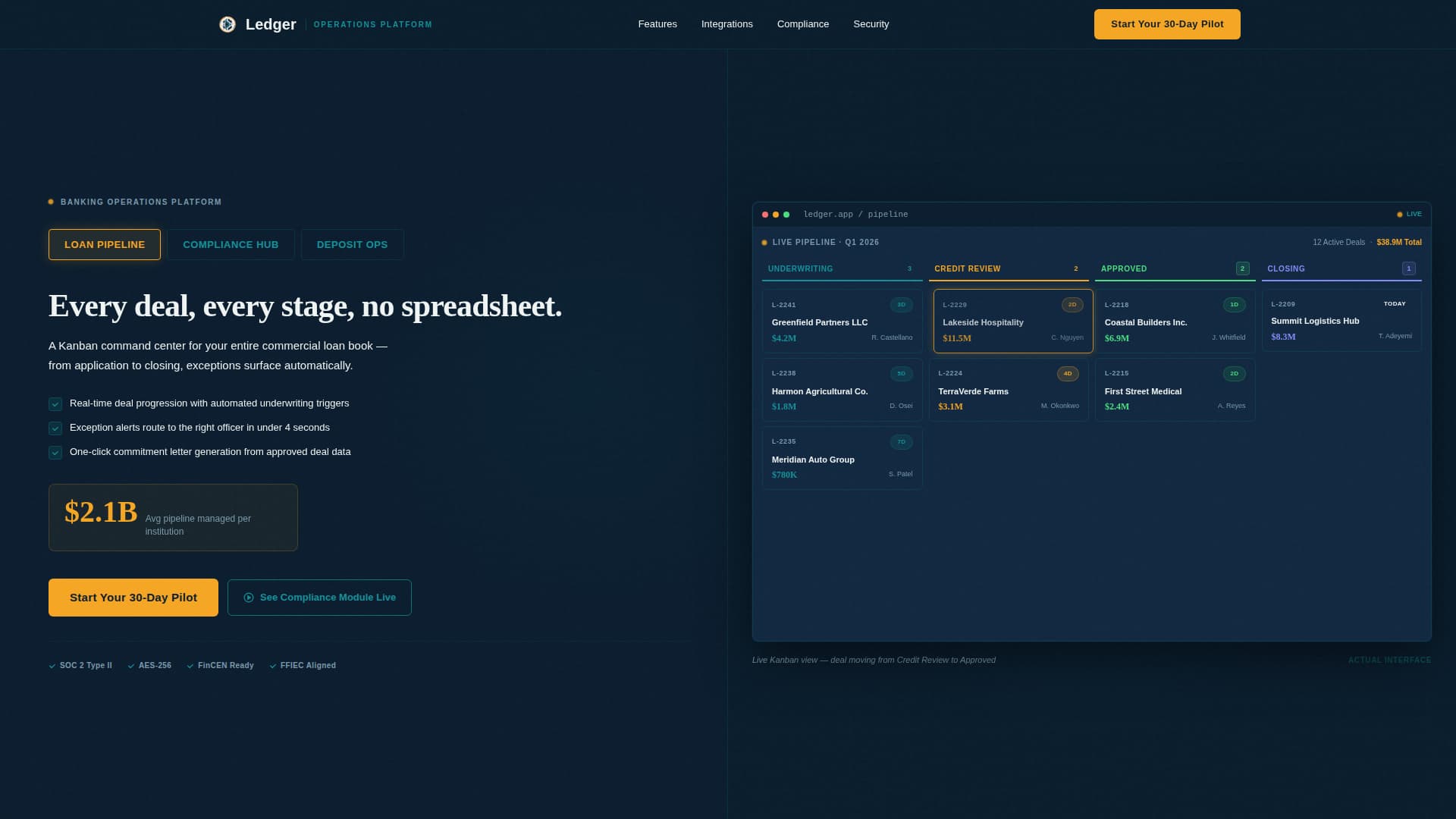The width and height of the screenshot is (1456, 819).
Task: Click the count in the Credit Review header
Action: coord(1076,268)
